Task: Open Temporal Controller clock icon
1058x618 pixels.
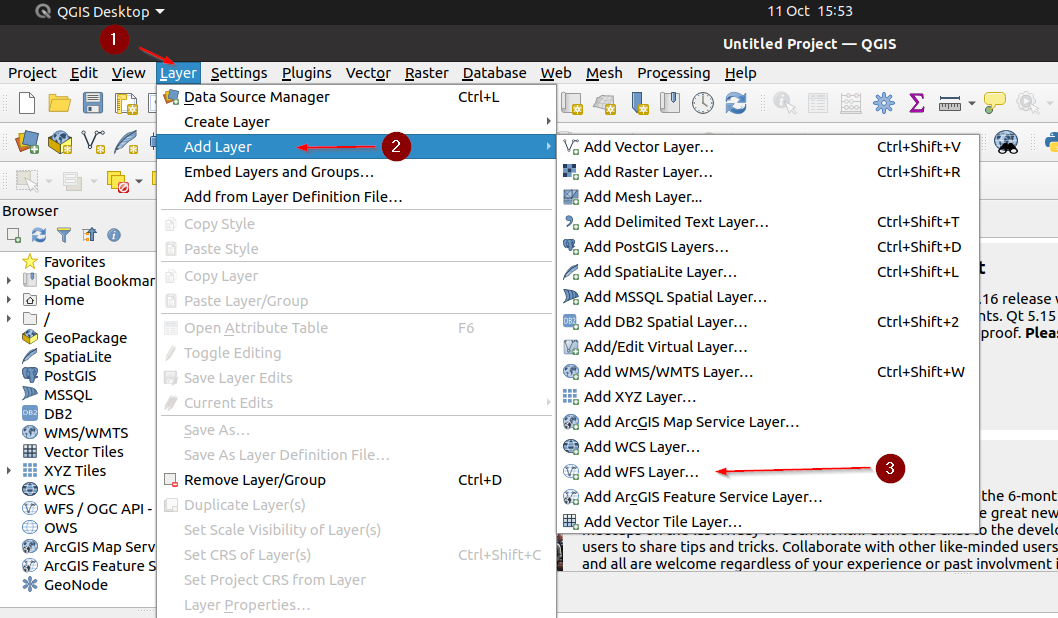Action: point(702,103)
